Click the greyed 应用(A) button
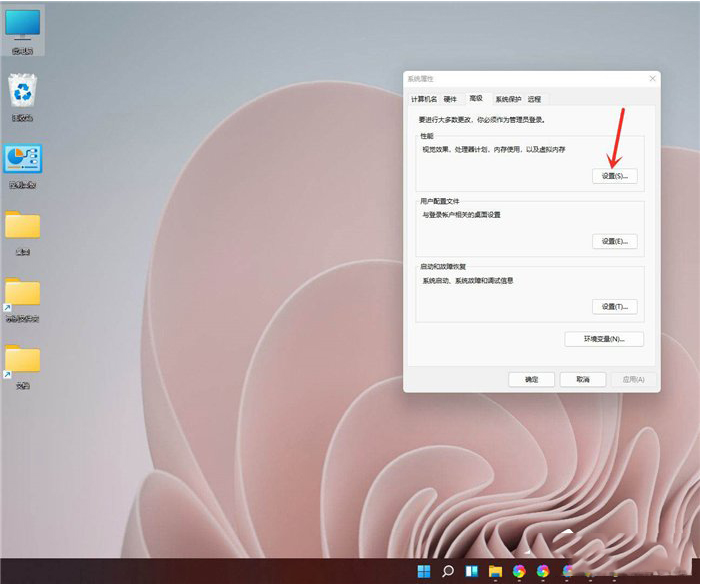 tap(634, 379)
